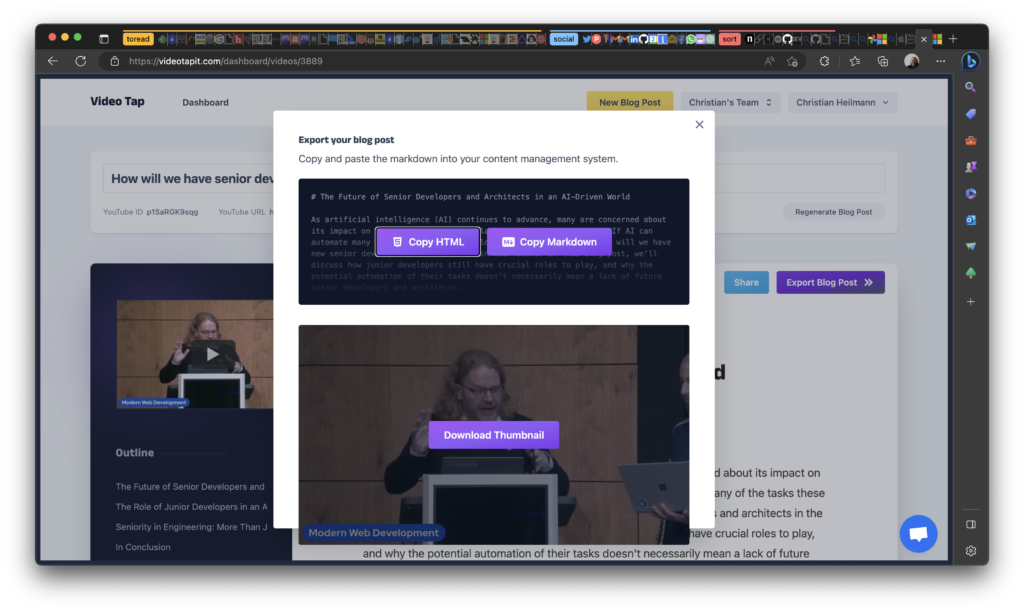This screenshot has width=1024, height=612.
Task: Open sidebar Games chess icon
Action: [x=970, y=167]
